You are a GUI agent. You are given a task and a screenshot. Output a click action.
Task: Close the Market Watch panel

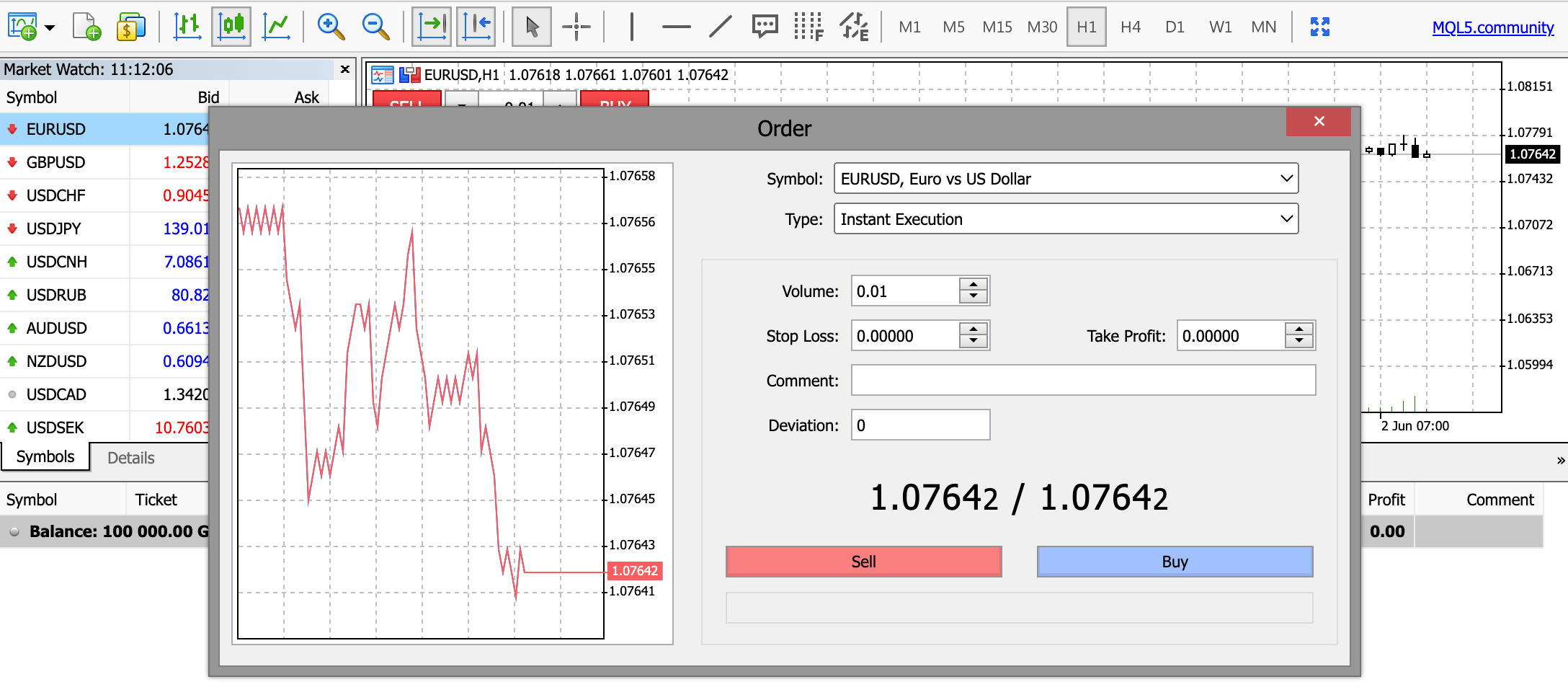coord(345,69)
